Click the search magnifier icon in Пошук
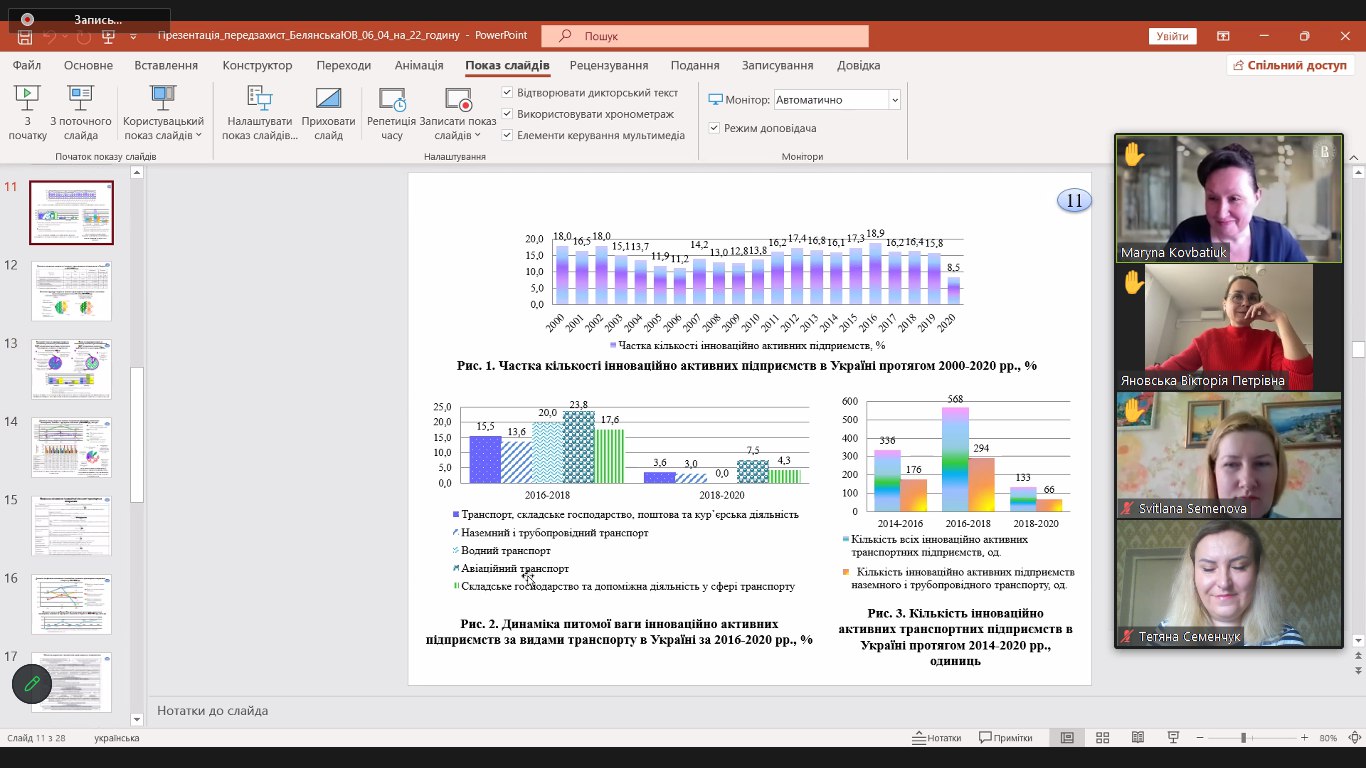This screenshot has height=768, width=1366. tap(566, 36)
